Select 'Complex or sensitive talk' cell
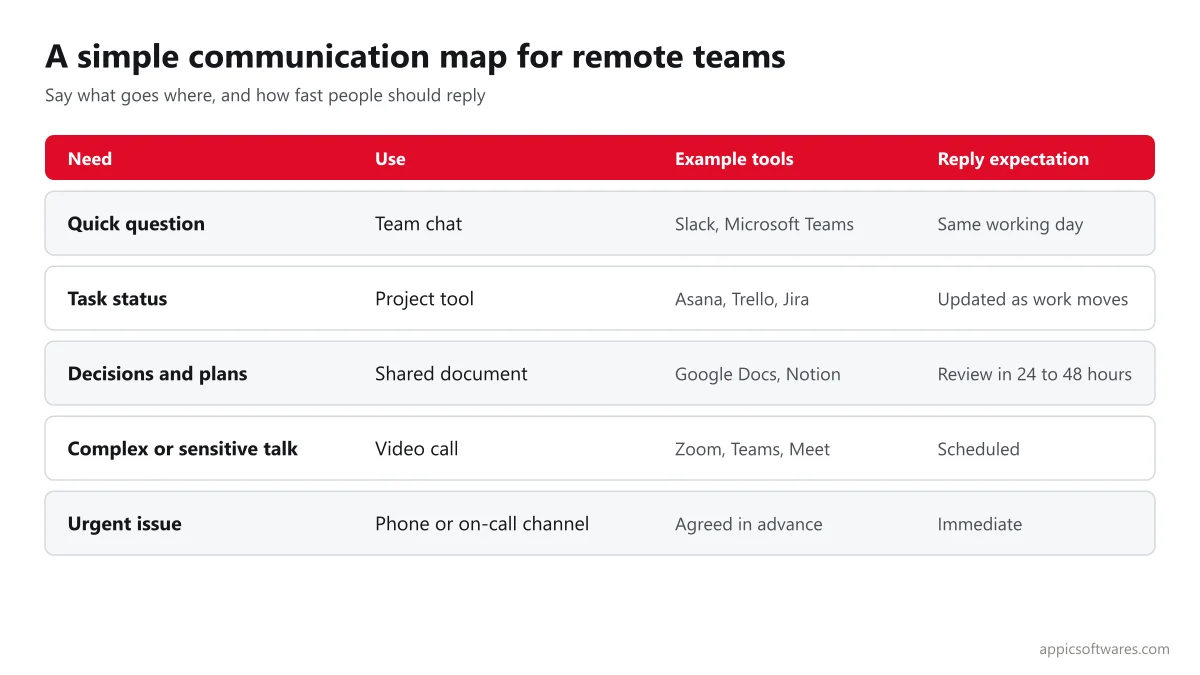This screenshot has width=1200, height=675. pyautogui.click(x=183, y=449)
